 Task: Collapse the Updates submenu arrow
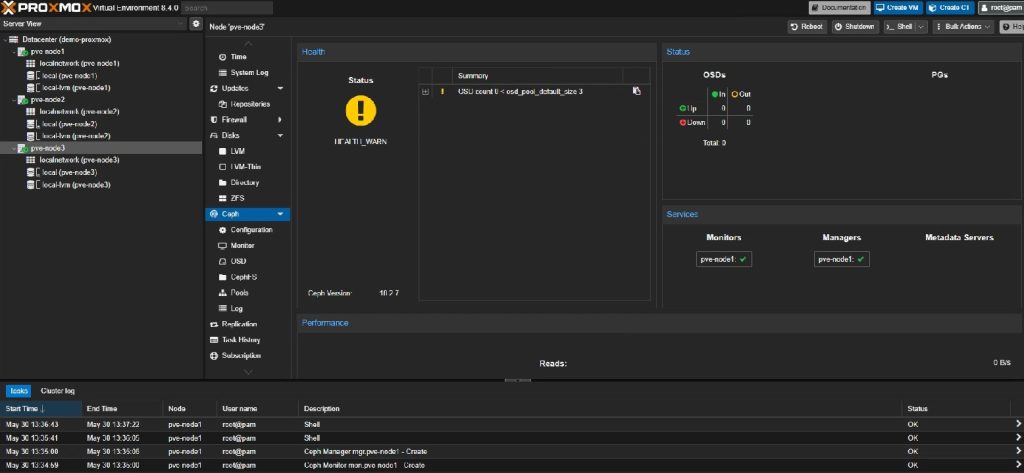click(280, 88)
